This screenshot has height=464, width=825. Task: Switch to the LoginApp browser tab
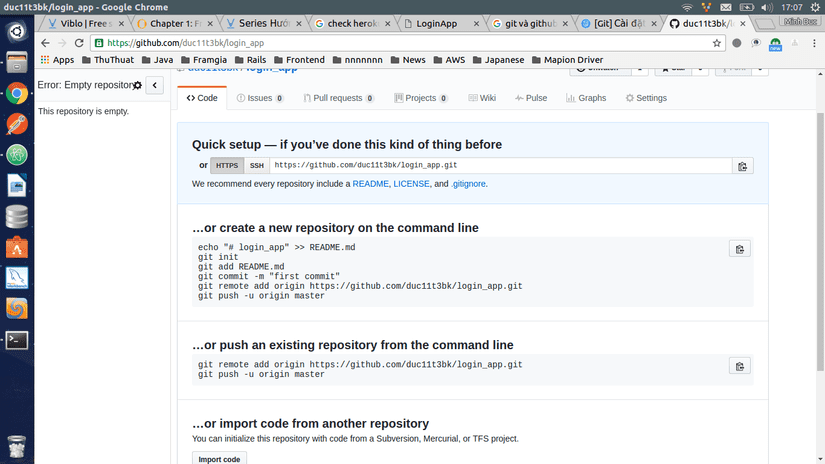[x=442, y=24]
